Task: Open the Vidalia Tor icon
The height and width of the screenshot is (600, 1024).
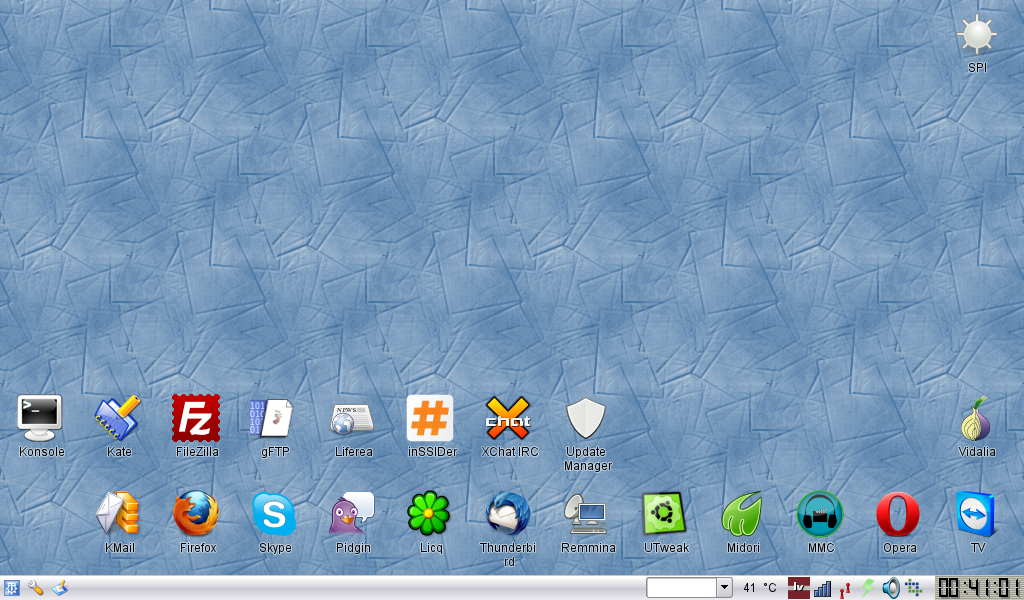Action: click(x=976, y=418)
